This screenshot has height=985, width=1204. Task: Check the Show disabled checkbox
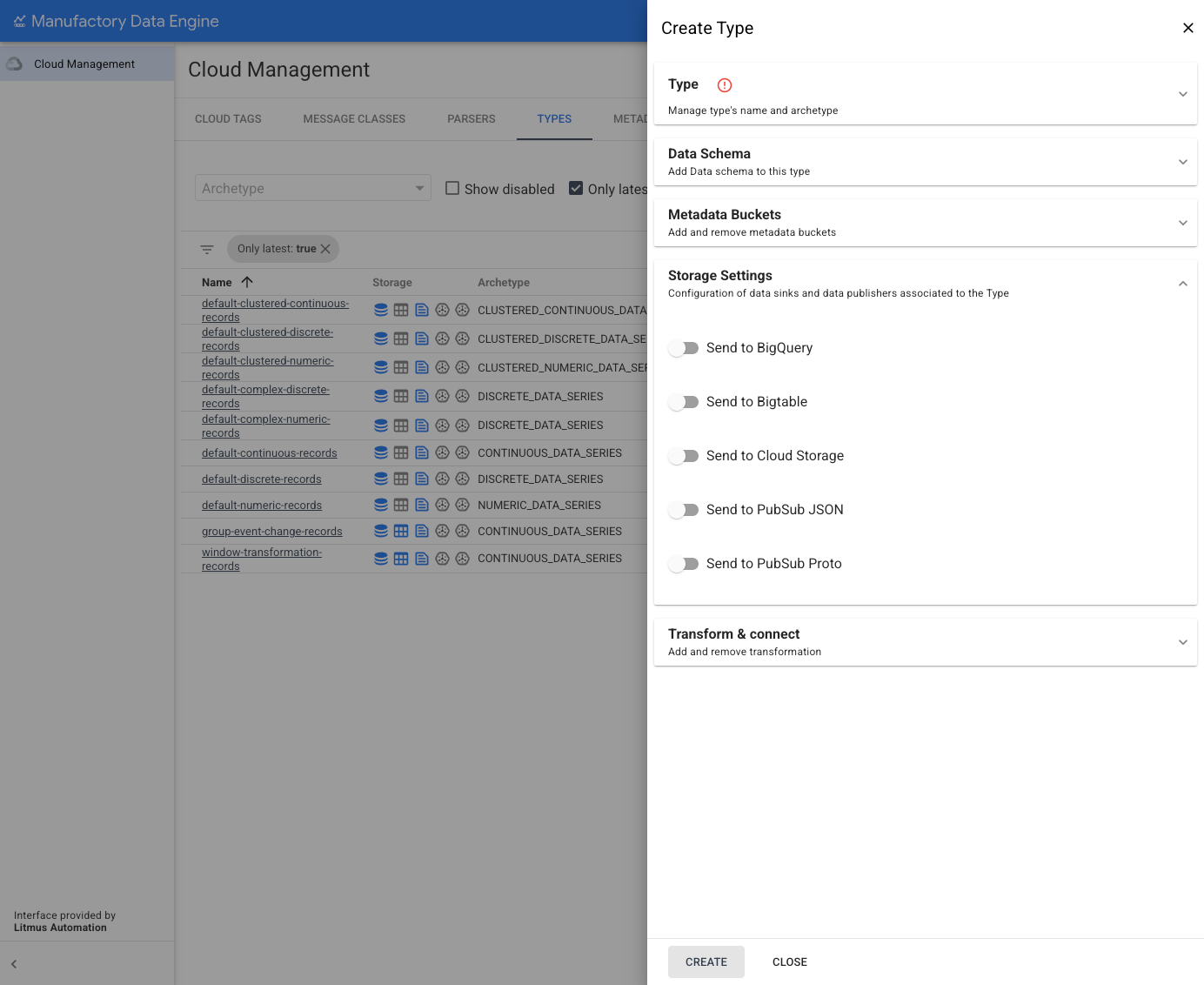(452, 189)
